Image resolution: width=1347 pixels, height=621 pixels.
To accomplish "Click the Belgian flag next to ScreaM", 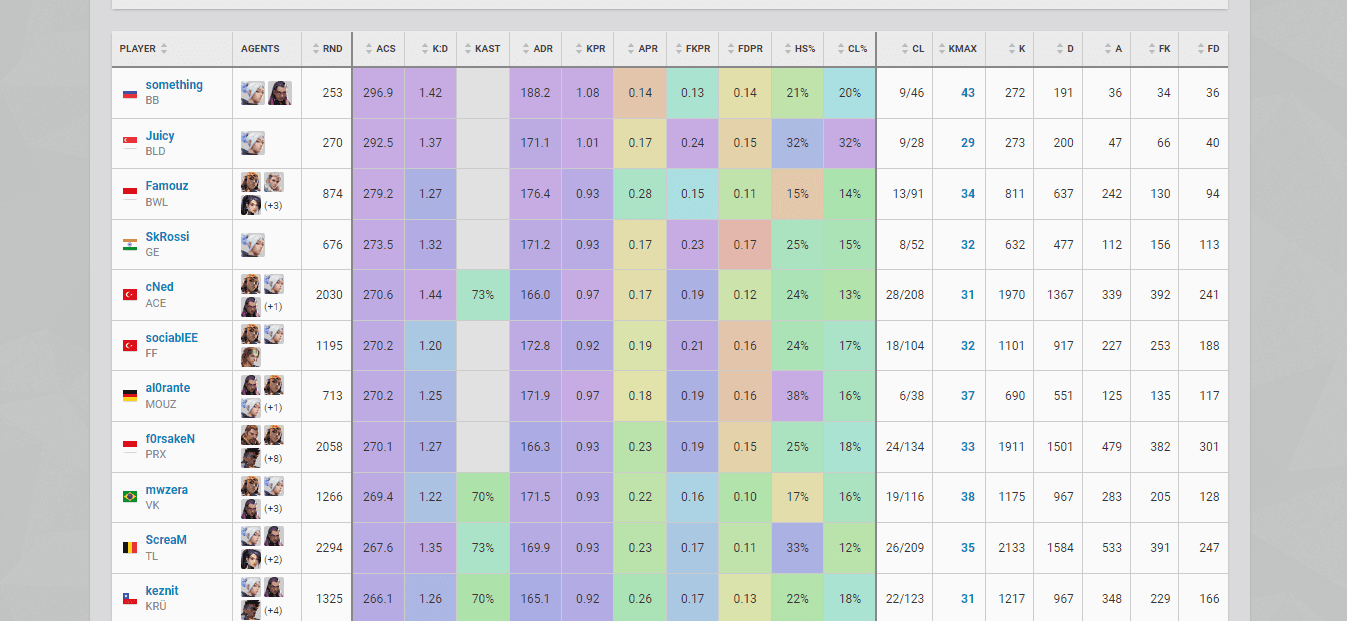I will click(129, 547).
